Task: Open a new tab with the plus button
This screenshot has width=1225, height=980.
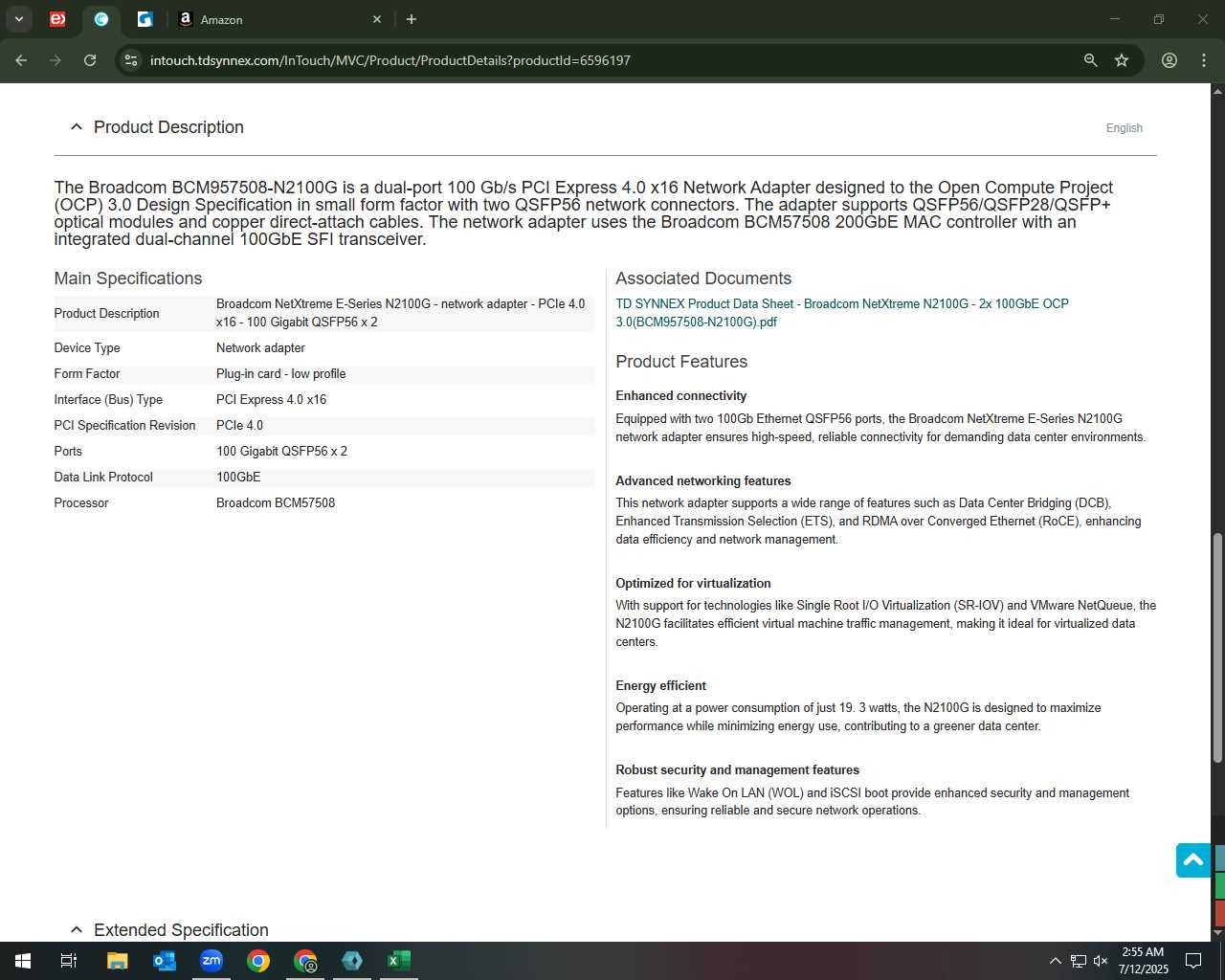Action: click(x=412, y=19)
